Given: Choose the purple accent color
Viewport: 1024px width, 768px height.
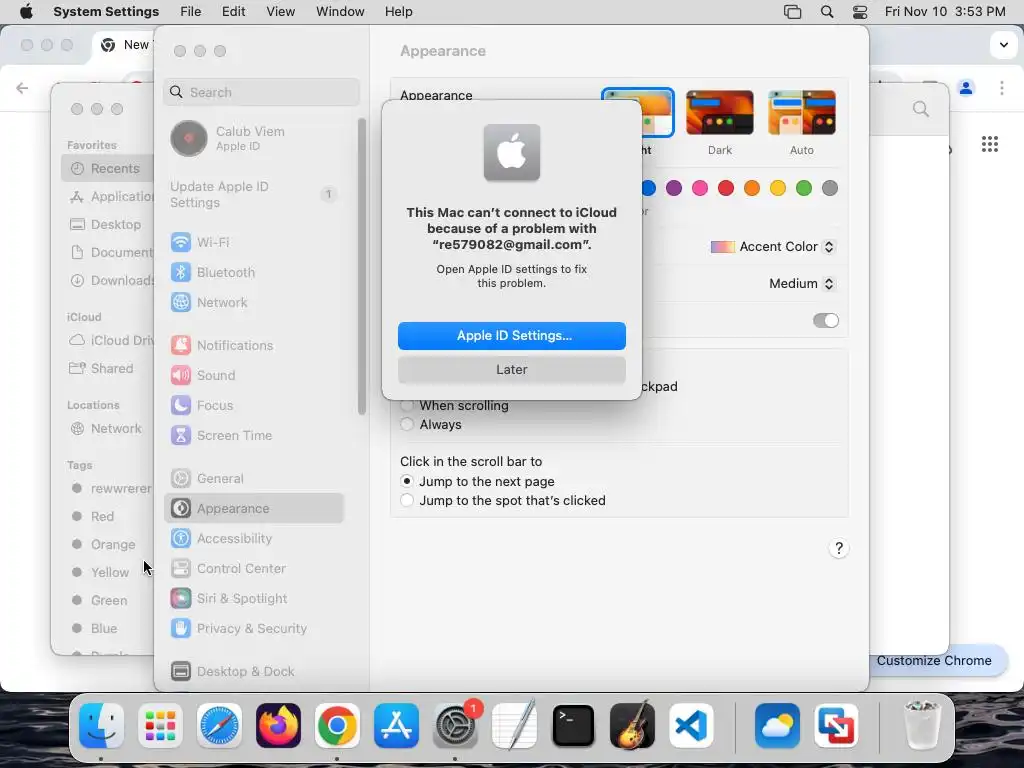Looking at the screenshot, I should tap(674, 188).
